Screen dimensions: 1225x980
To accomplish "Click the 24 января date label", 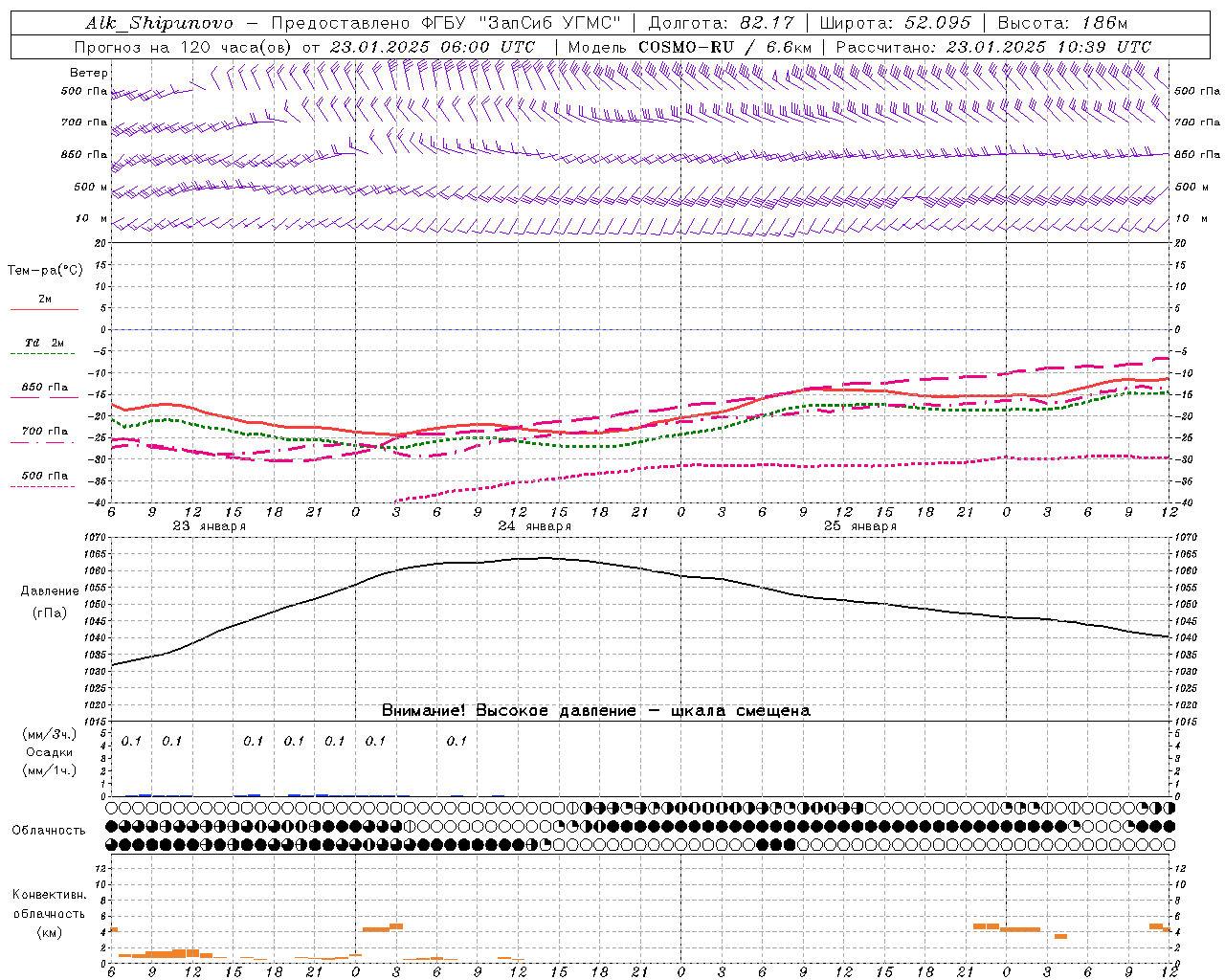I will coord(535,526).
